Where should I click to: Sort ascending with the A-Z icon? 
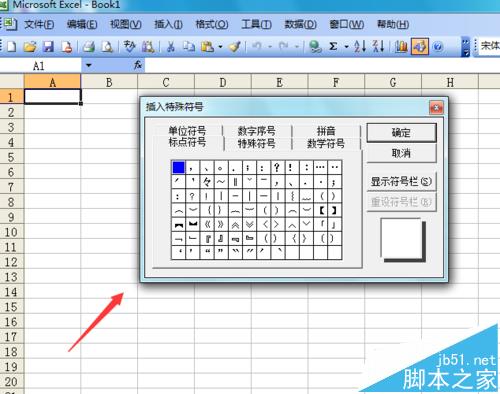(360, 46)
